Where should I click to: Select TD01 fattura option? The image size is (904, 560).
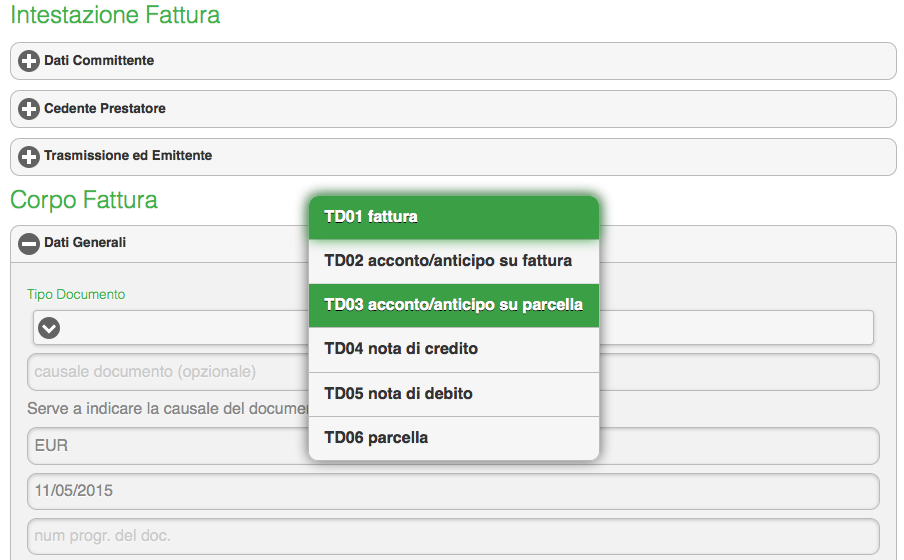click(453, 217)
